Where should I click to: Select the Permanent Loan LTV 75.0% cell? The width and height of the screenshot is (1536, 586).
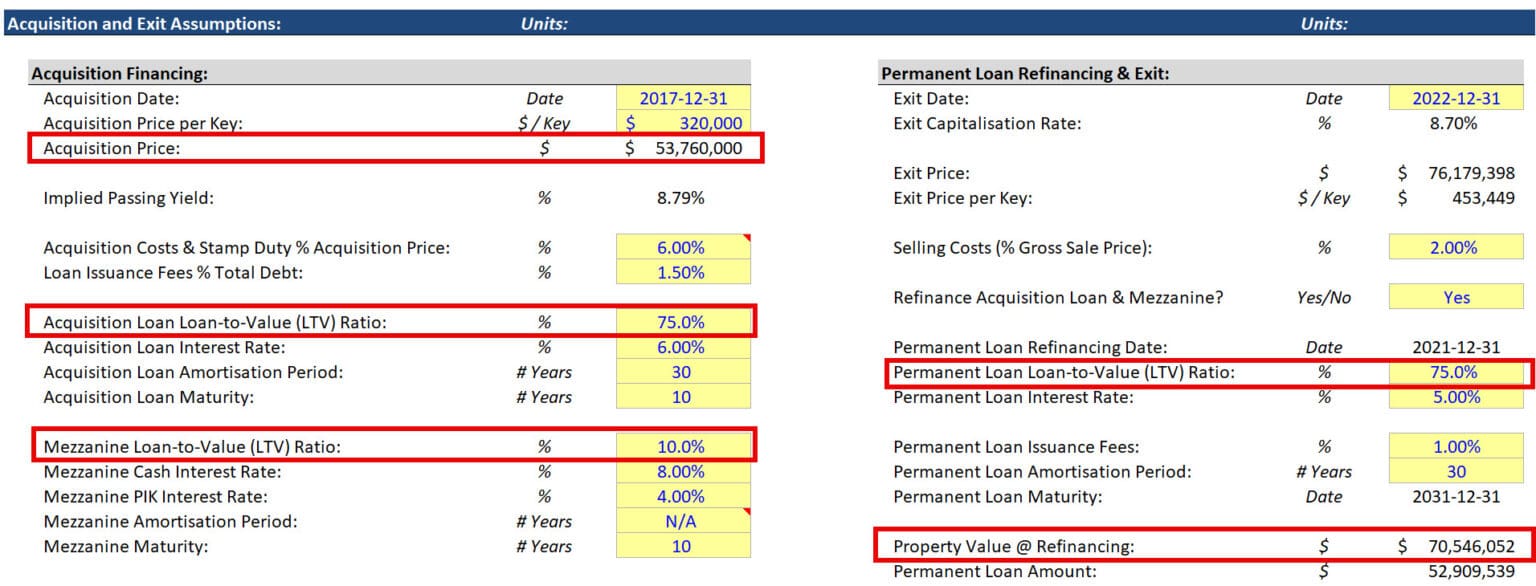[1456, 371]
